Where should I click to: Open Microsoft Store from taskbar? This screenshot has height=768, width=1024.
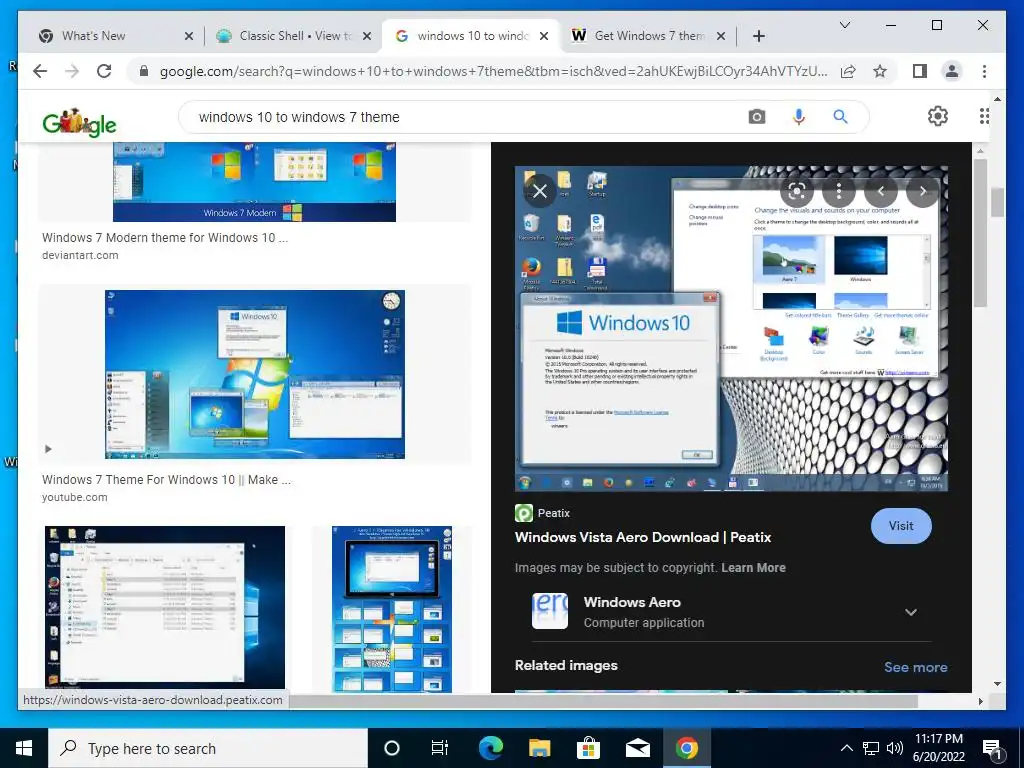coord(588,748)
